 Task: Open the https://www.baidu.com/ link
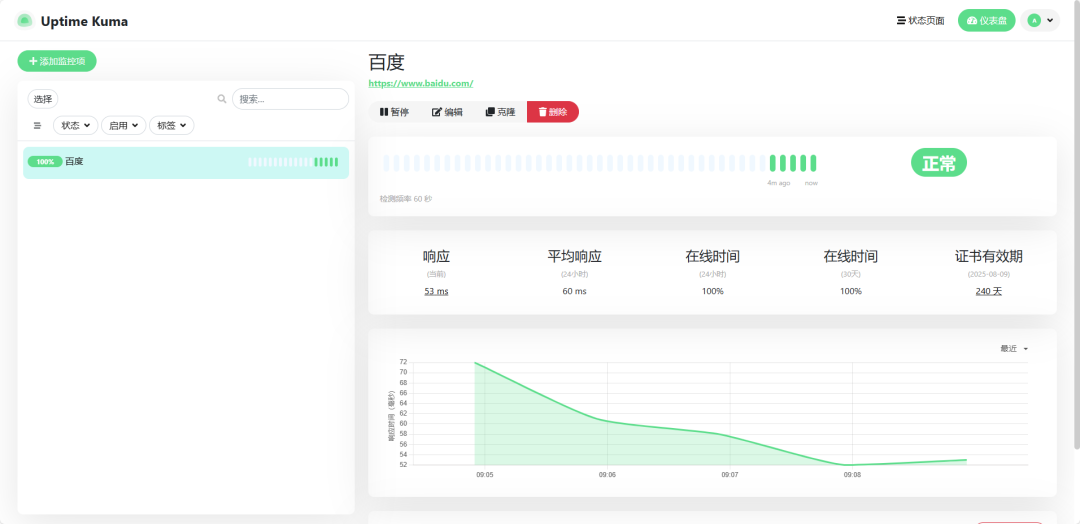click(x=421, y=84)
